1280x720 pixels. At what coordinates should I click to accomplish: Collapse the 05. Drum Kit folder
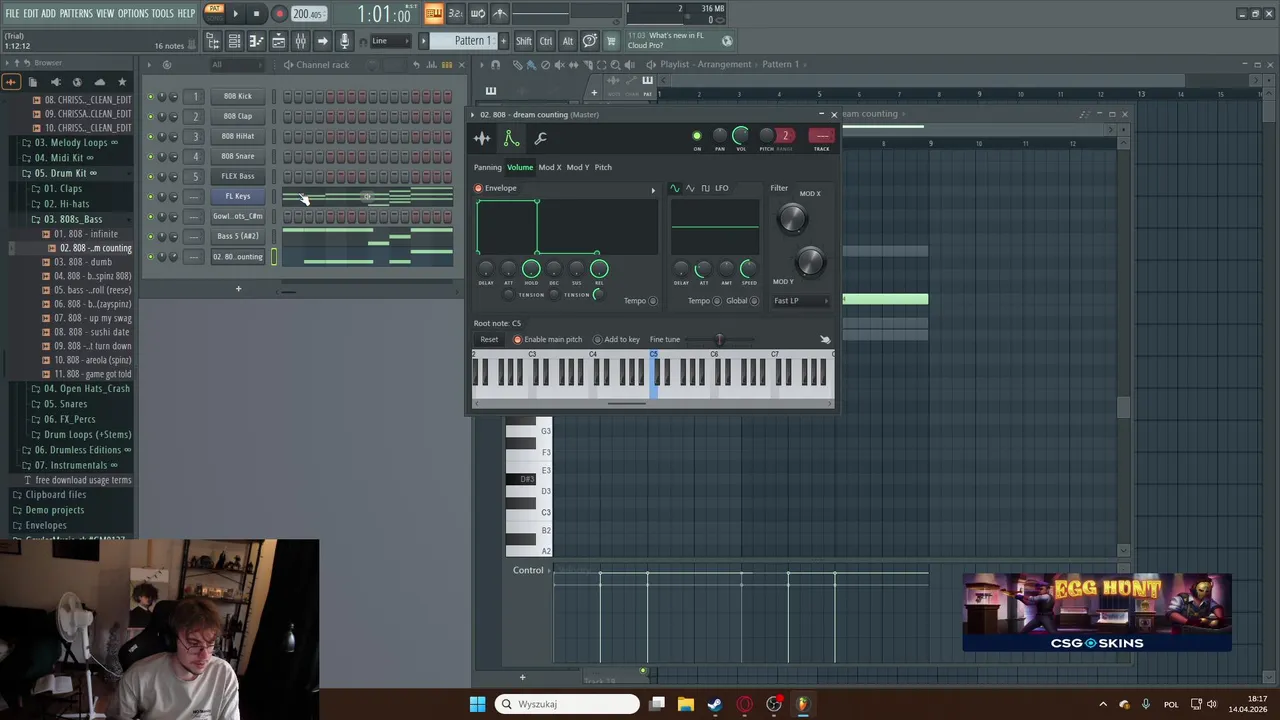tap(60, 173)
